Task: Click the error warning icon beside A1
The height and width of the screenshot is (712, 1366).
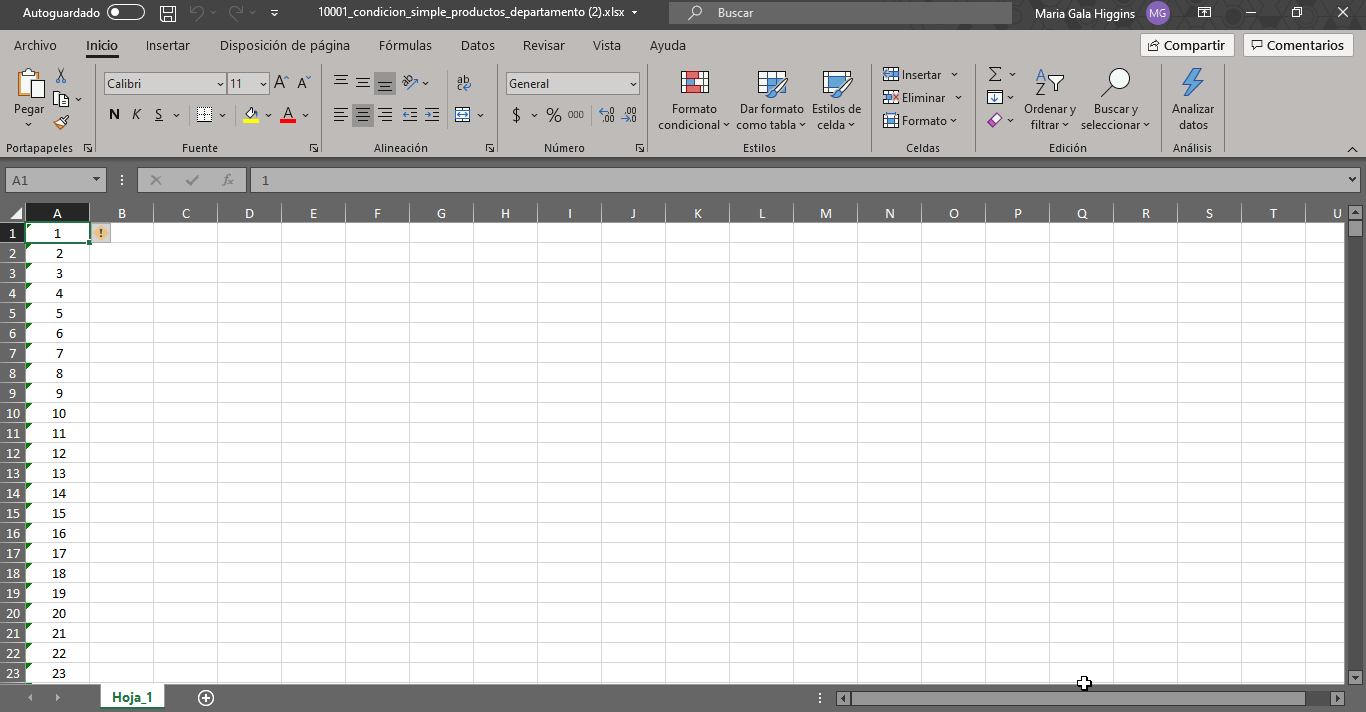Action: 101,233
